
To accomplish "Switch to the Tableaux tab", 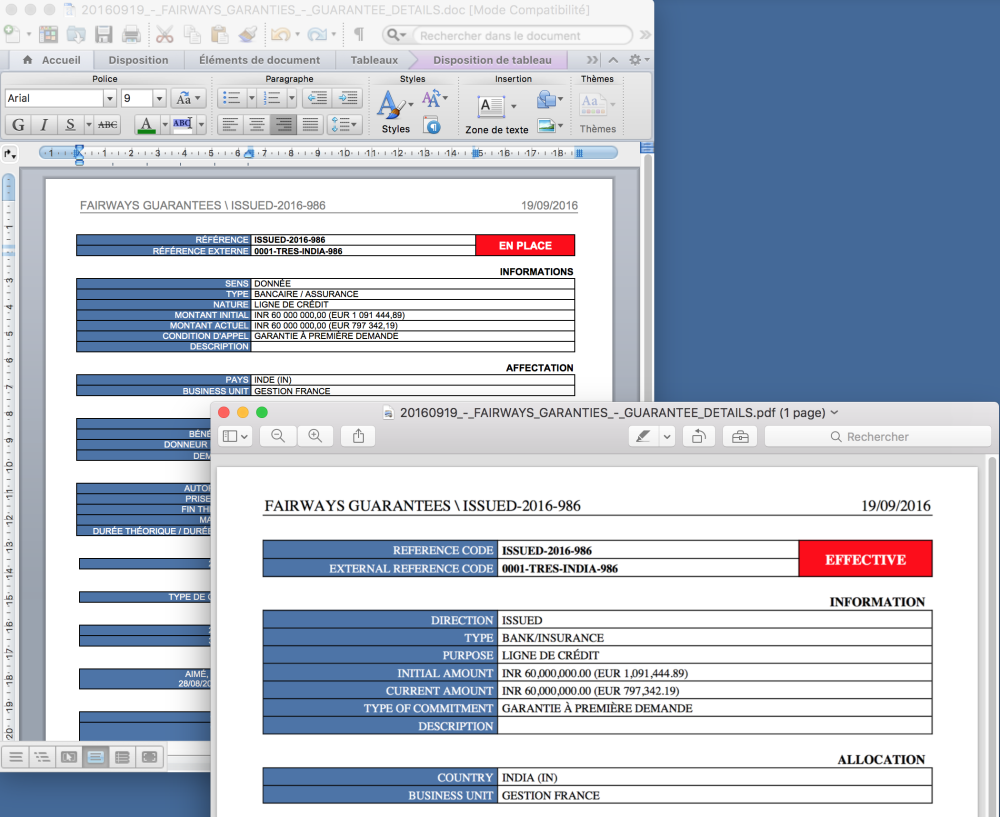I will click(x=374, y=60).
